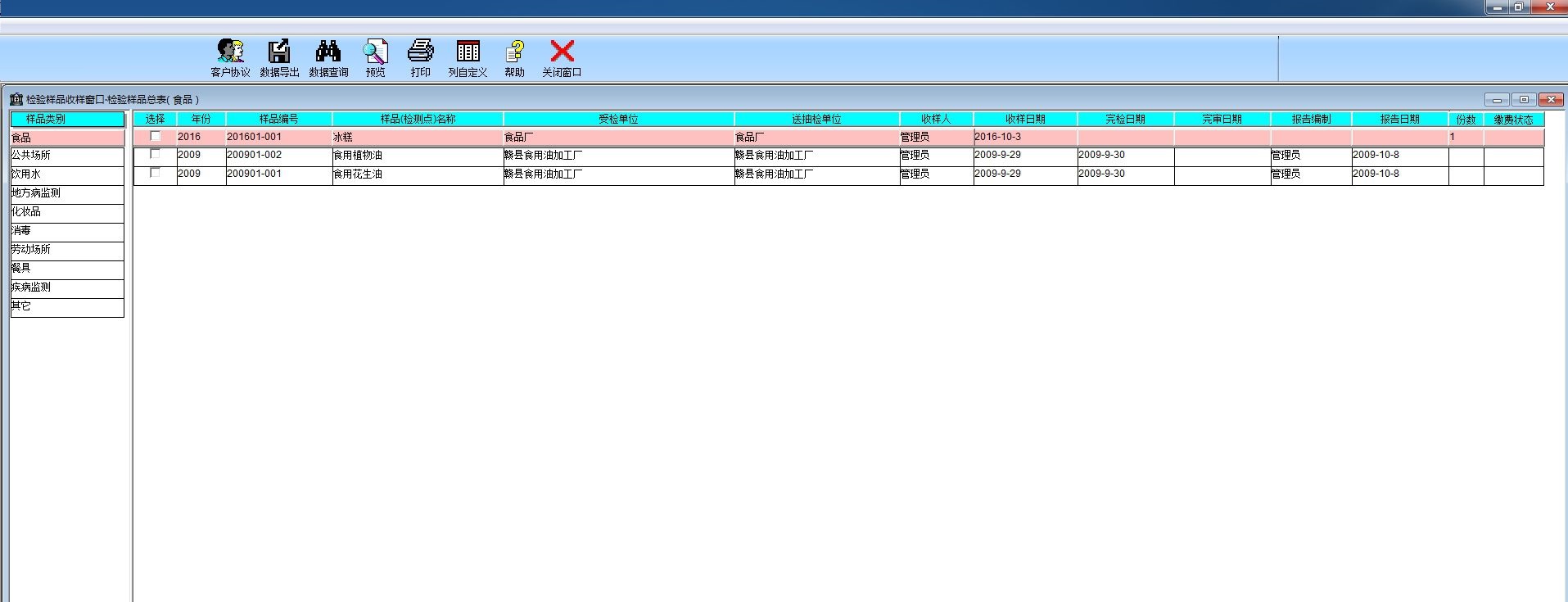Open 数据查询 binoculars search tool

click(x=328, y=58)
